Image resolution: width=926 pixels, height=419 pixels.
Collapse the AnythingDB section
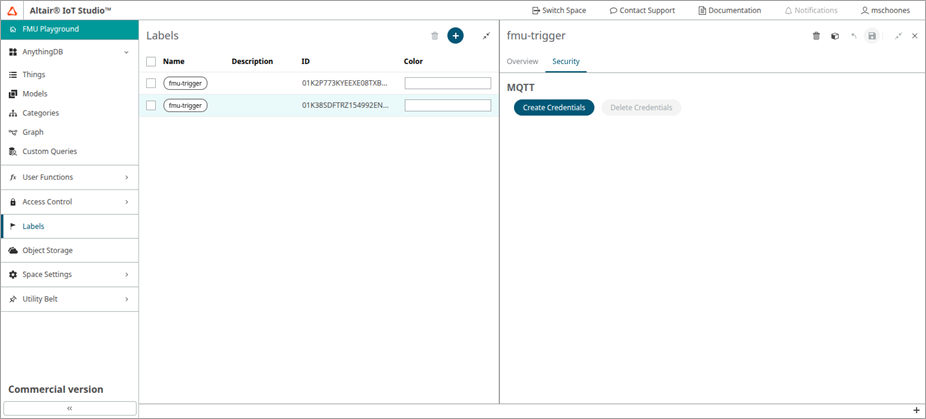coord(126,52)
